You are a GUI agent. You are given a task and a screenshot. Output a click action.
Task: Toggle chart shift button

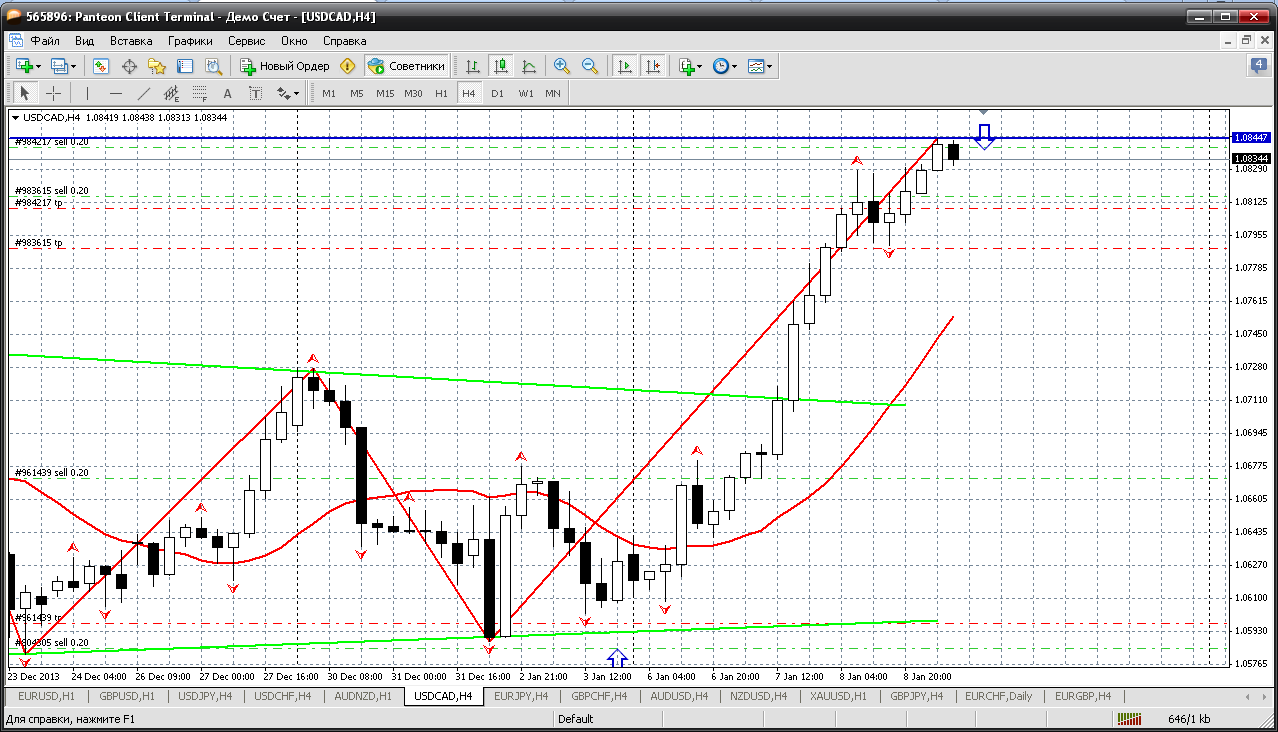pyautogui.click(x=653, y=66)
